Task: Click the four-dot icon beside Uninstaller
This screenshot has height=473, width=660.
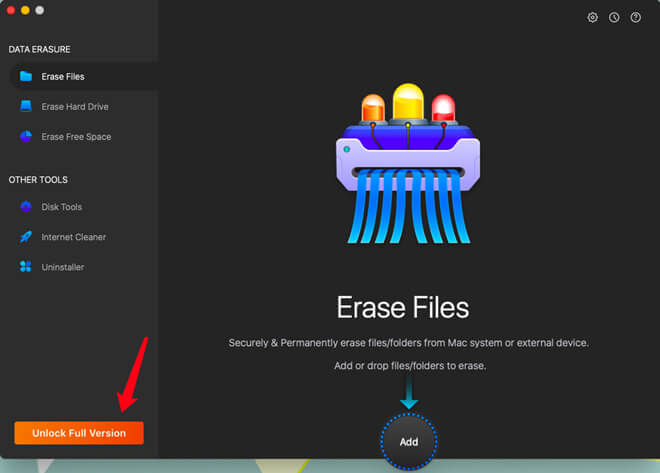Action: (26, 266)
